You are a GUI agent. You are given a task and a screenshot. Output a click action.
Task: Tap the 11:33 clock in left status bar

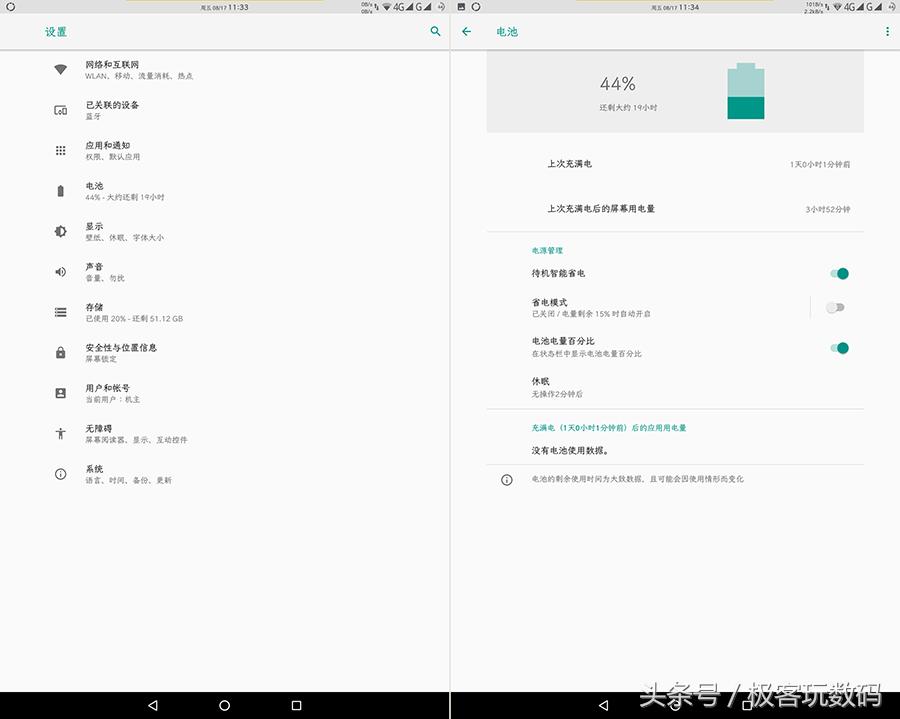click(238, 7)
